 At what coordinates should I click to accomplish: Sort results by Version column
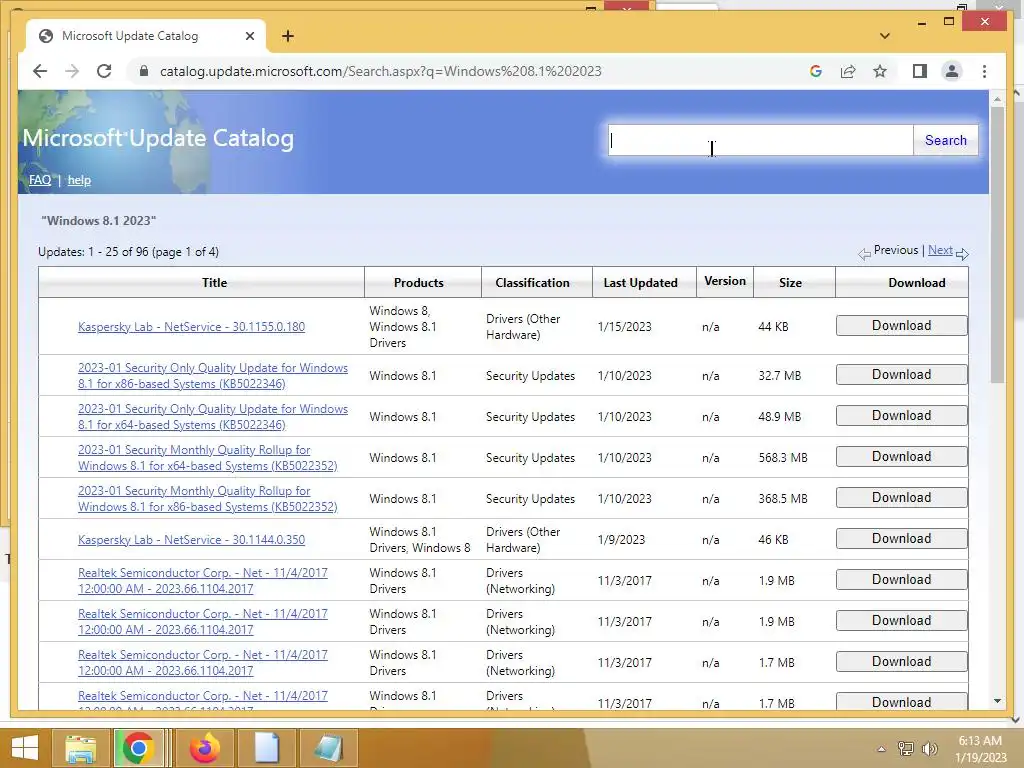point(725,281)
